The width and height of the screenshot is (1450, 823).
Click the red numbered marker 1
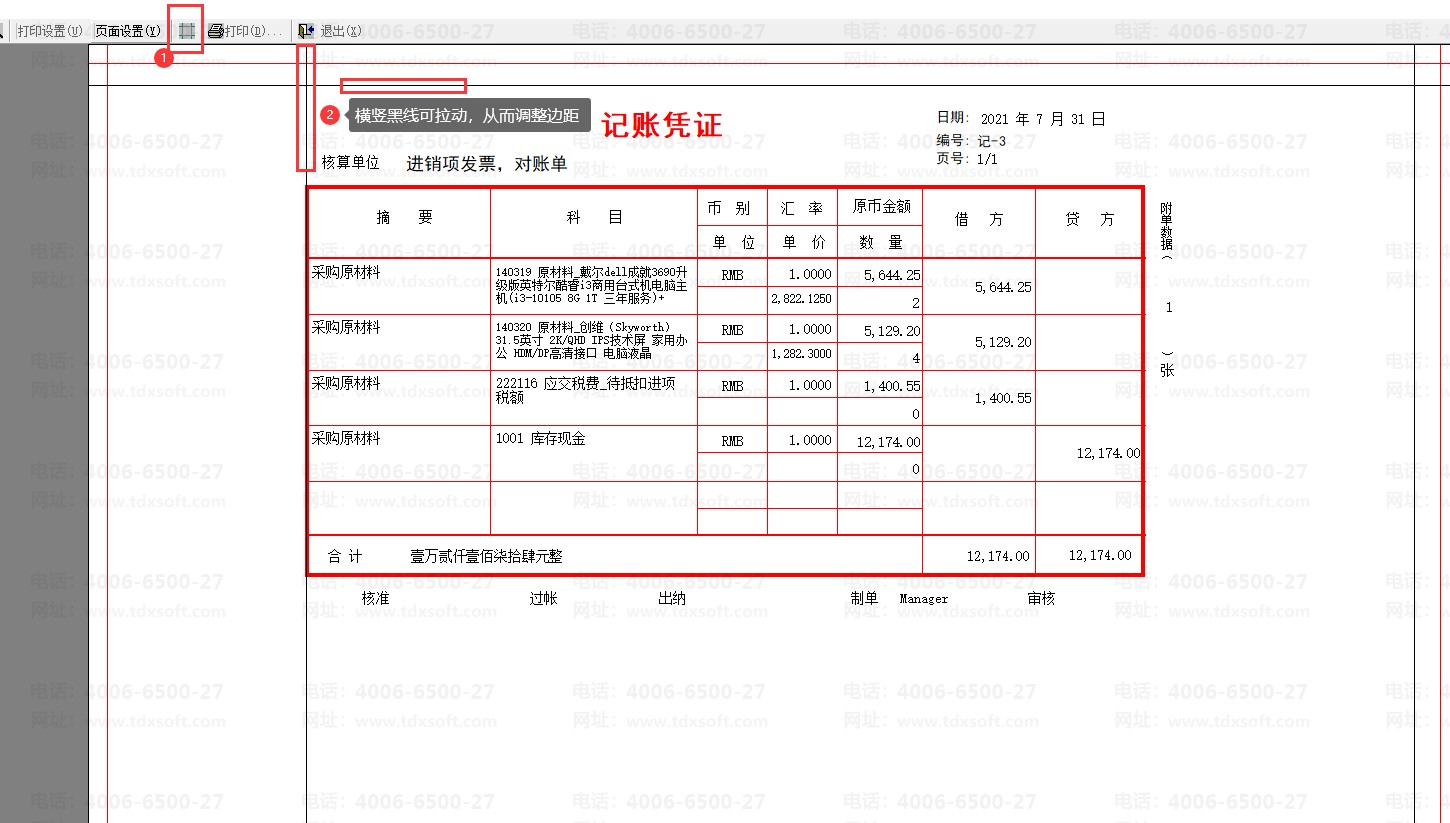(x=165, y=59)
